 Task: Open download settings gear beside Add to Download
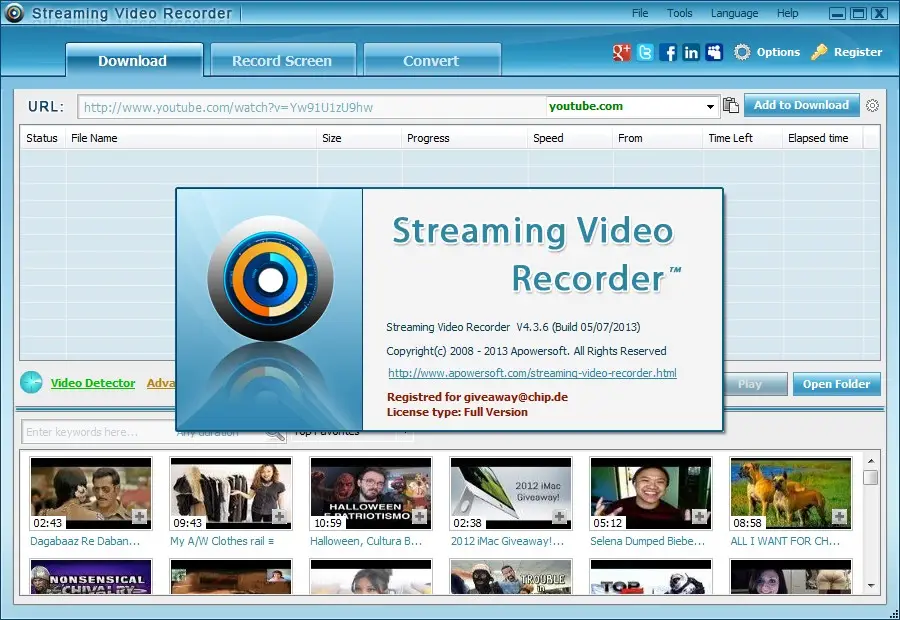tap(872, 106)
